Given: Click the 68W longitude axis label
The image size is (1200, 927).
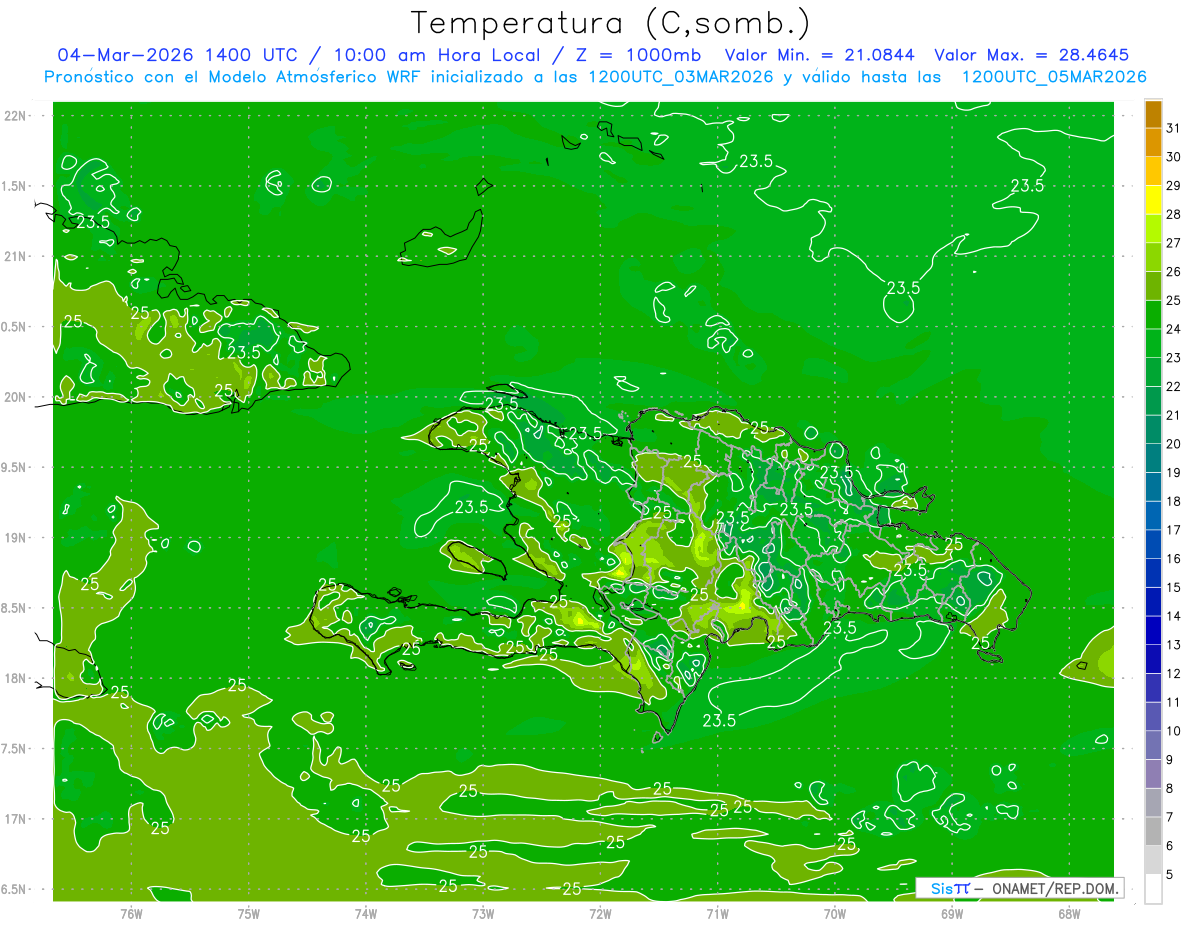Looking at the screenshot, I should click(1069, 913).
